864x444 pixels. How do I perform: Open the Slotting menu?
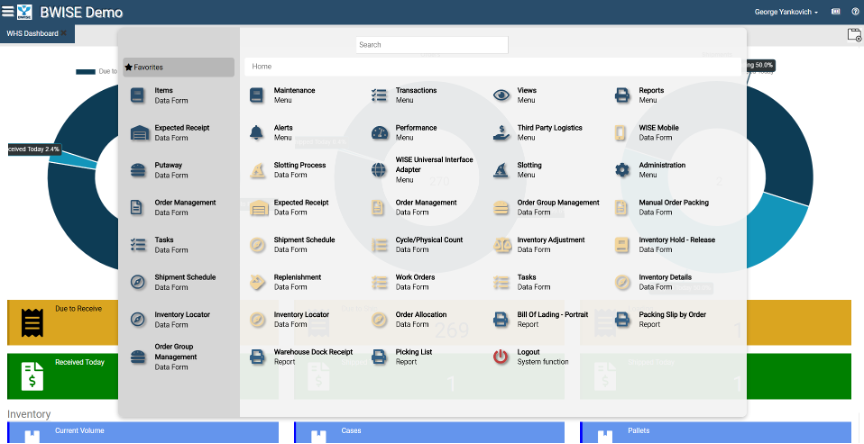click(x=517, y=170)
